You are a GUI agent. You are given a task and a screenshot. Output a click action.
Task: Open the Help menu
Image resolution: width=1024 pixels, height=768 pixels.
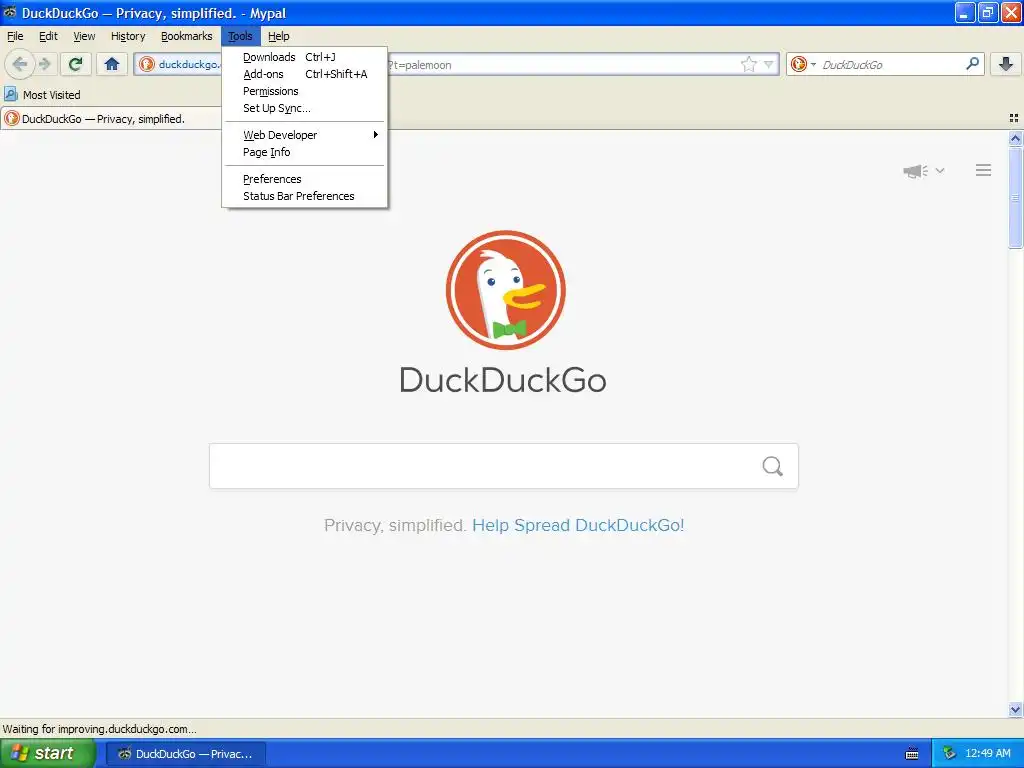[279, 36]
